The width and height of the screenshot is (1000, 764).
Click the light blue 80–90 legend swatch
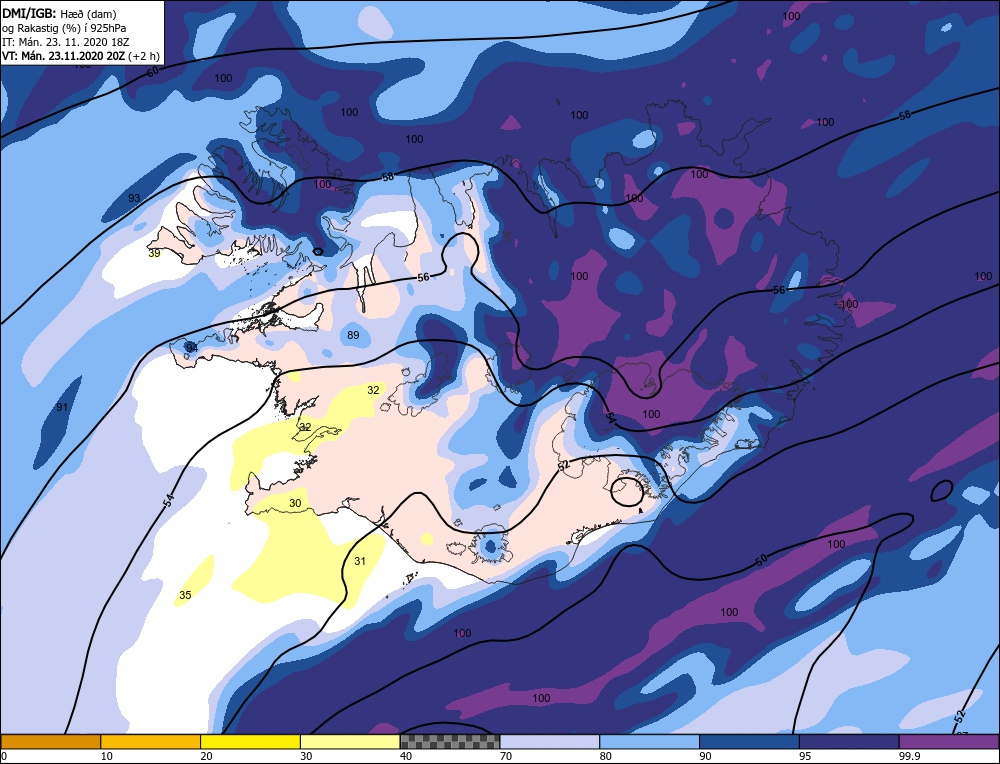(649, 741)
